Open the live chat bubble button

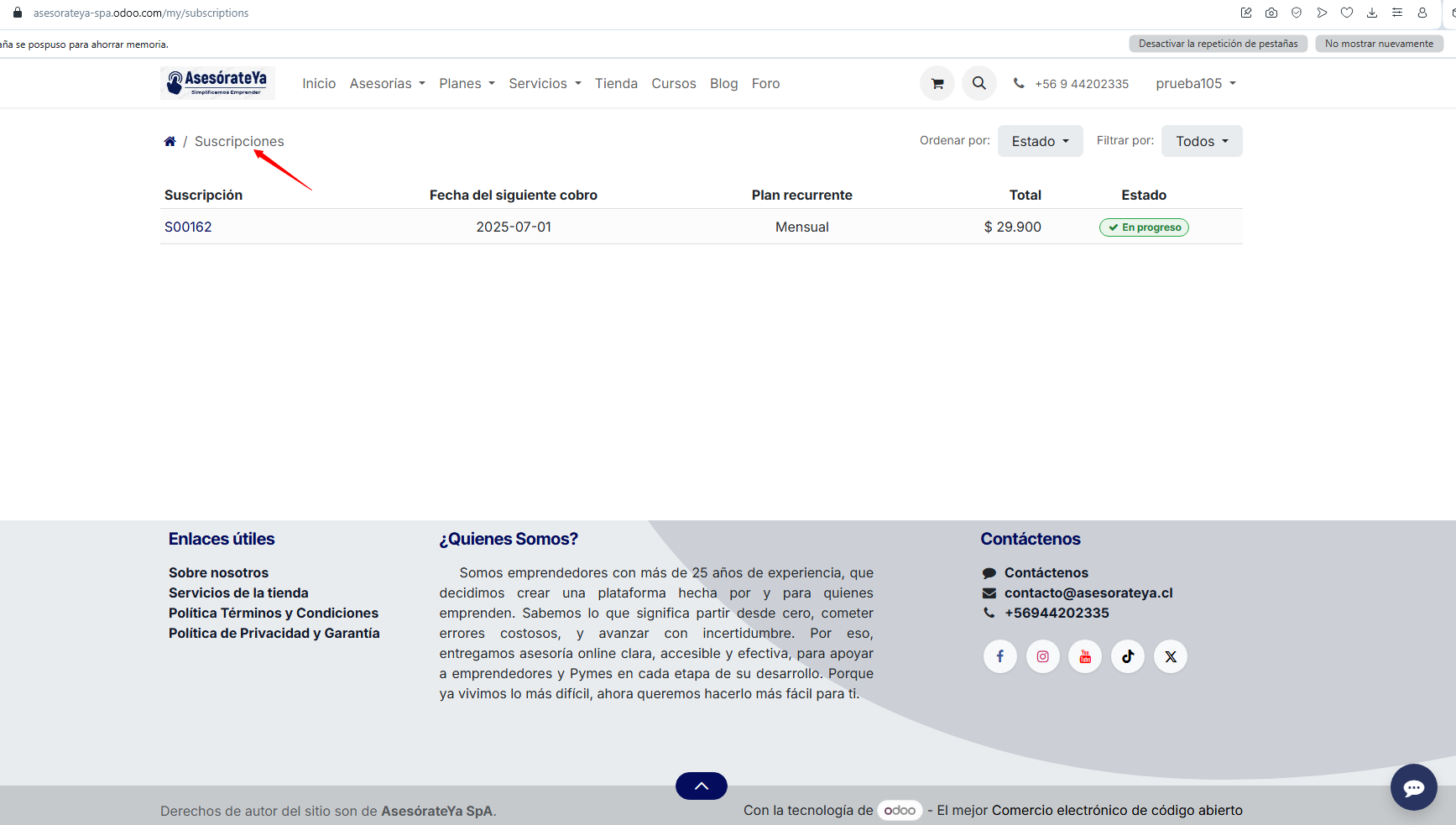point(1413,787)
